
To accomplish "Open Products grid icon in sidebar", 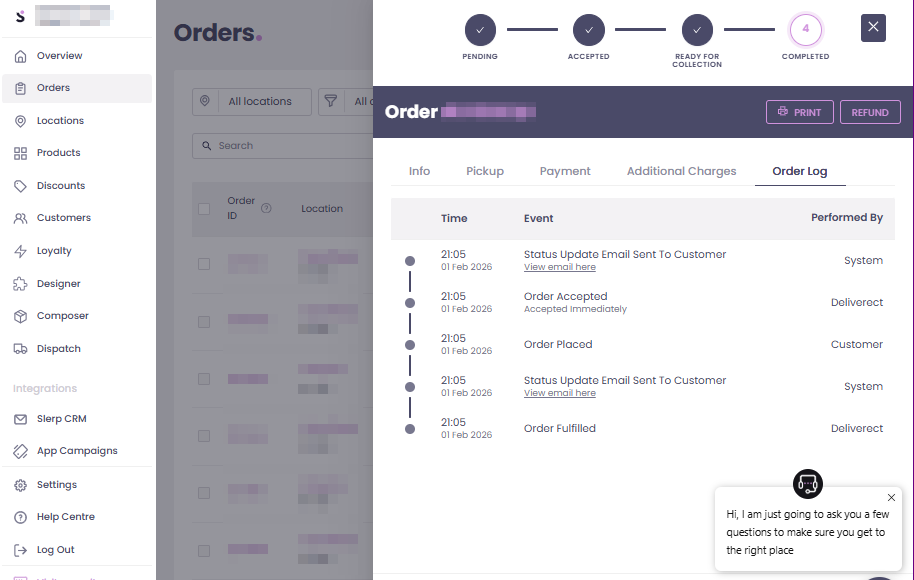I will coord(20,153).
